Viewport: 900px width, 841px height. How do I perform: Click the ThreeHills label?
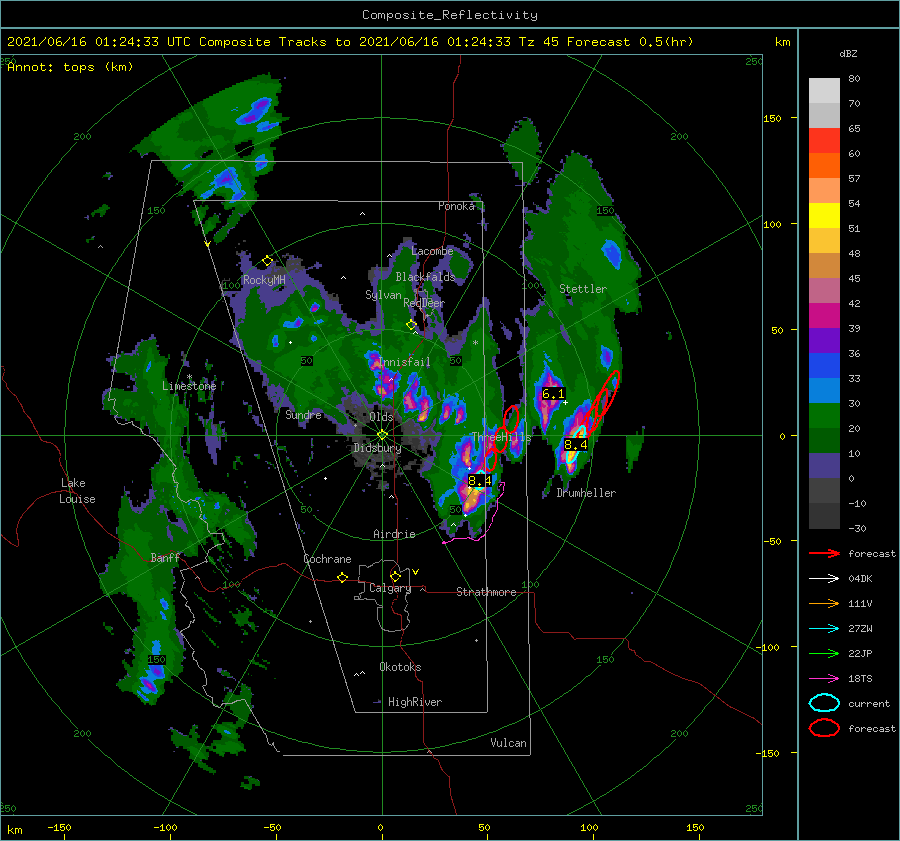pyautogui.click(x=501, y=437)
